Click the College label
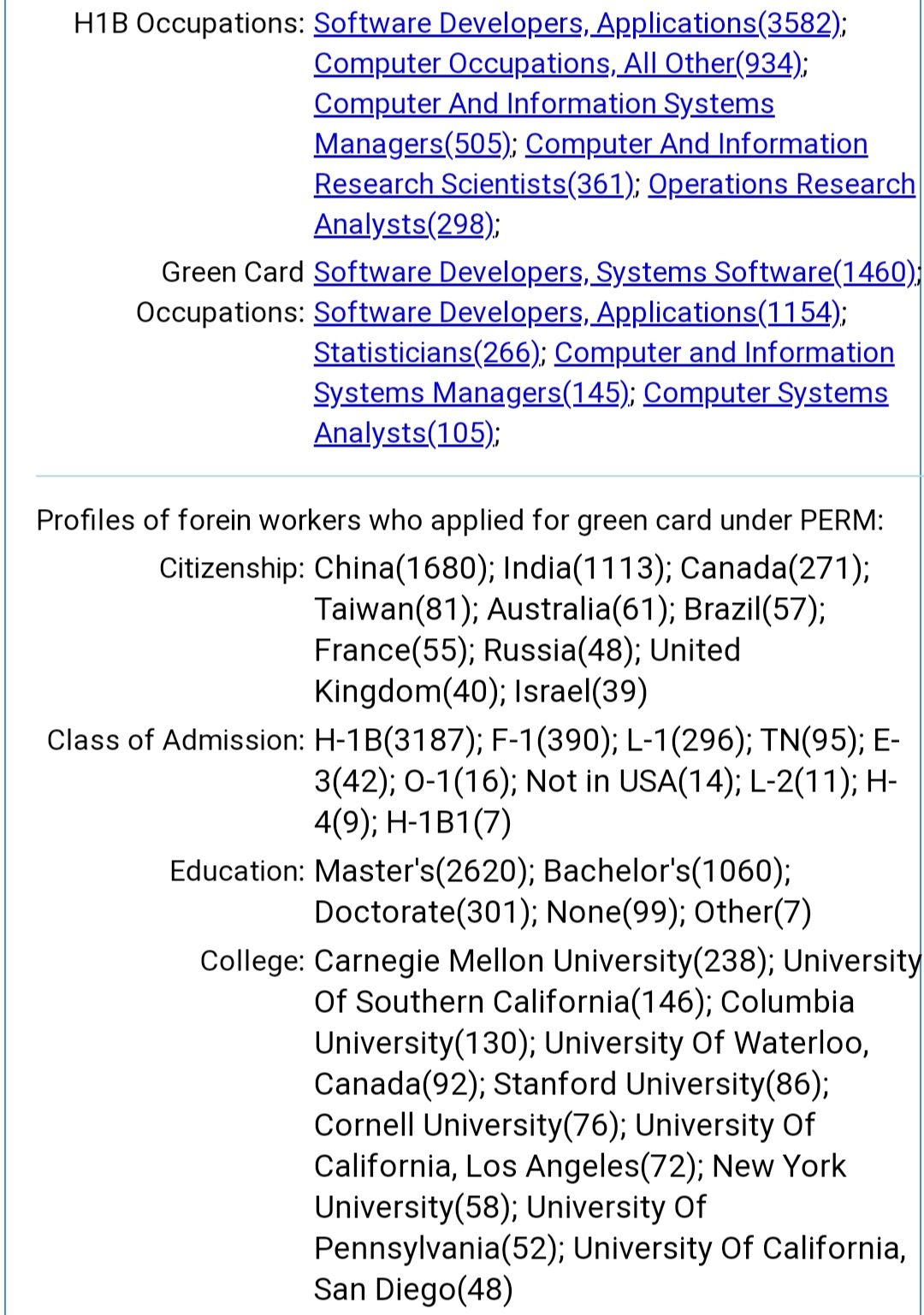This screenshot has width=924, height=1315. point(252,961)
